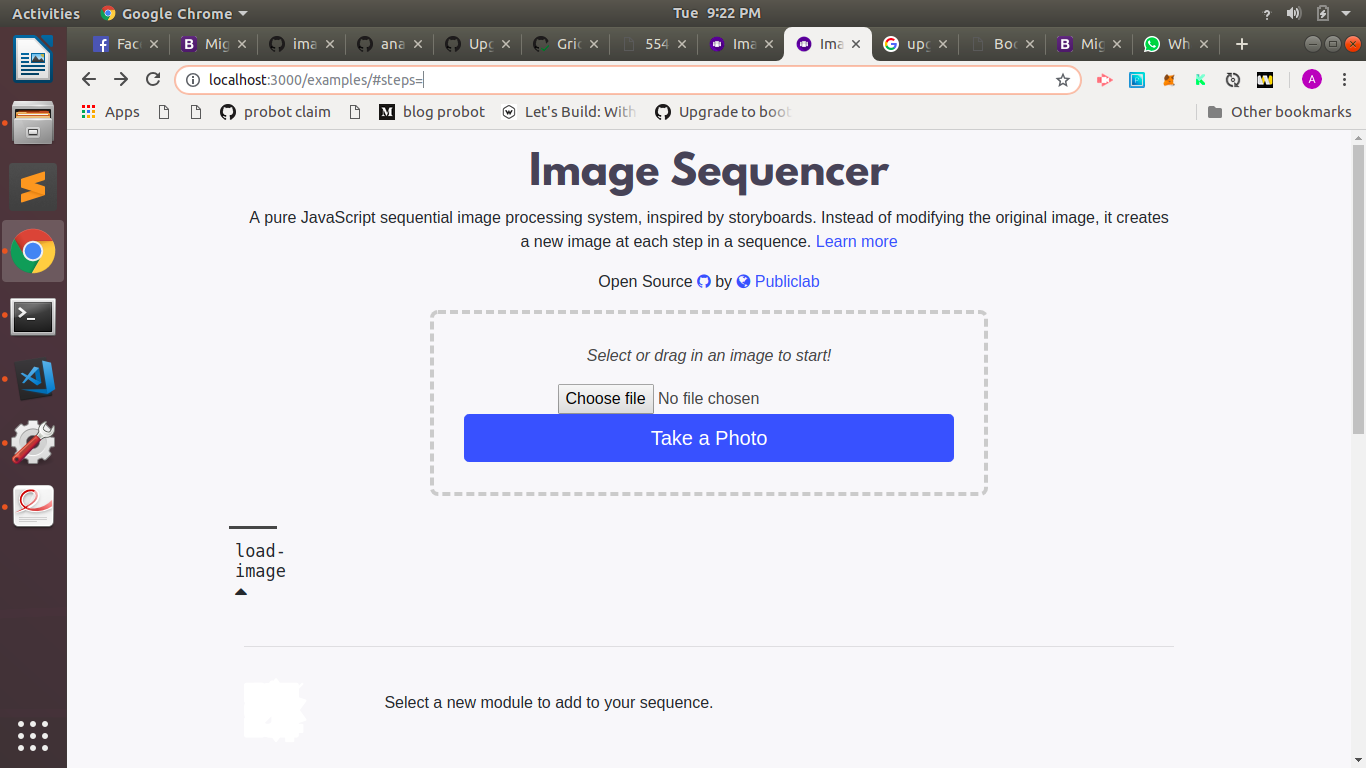Open the Activities overview

coord(46,13)
